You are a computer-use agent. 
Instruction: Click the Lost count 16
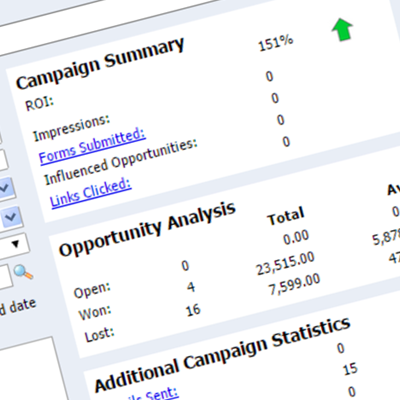click(x=193, y=310)
